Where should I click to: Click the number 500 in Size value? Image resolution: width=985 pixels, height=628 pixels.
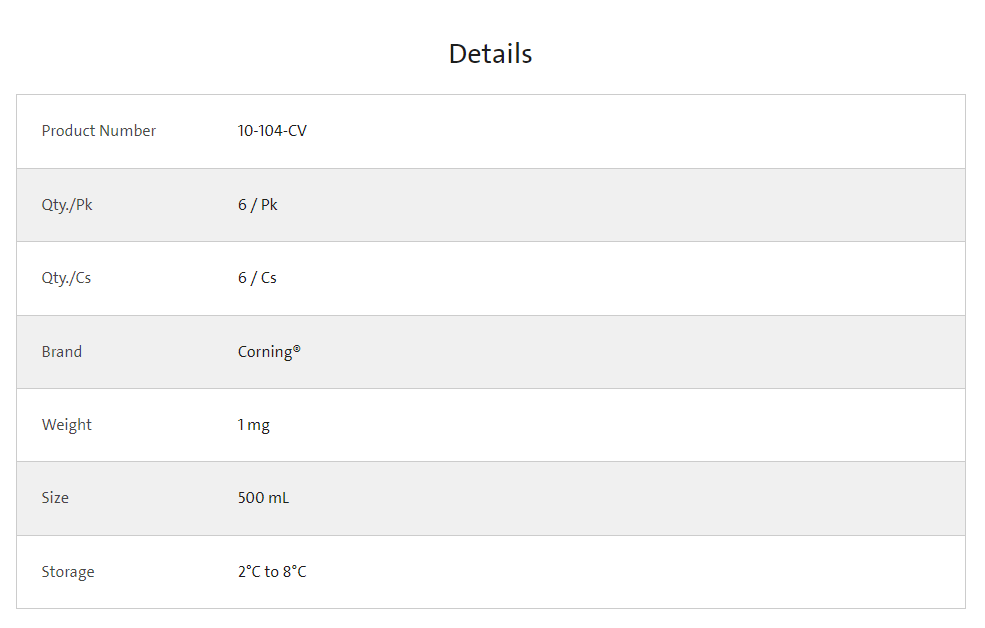250,498
